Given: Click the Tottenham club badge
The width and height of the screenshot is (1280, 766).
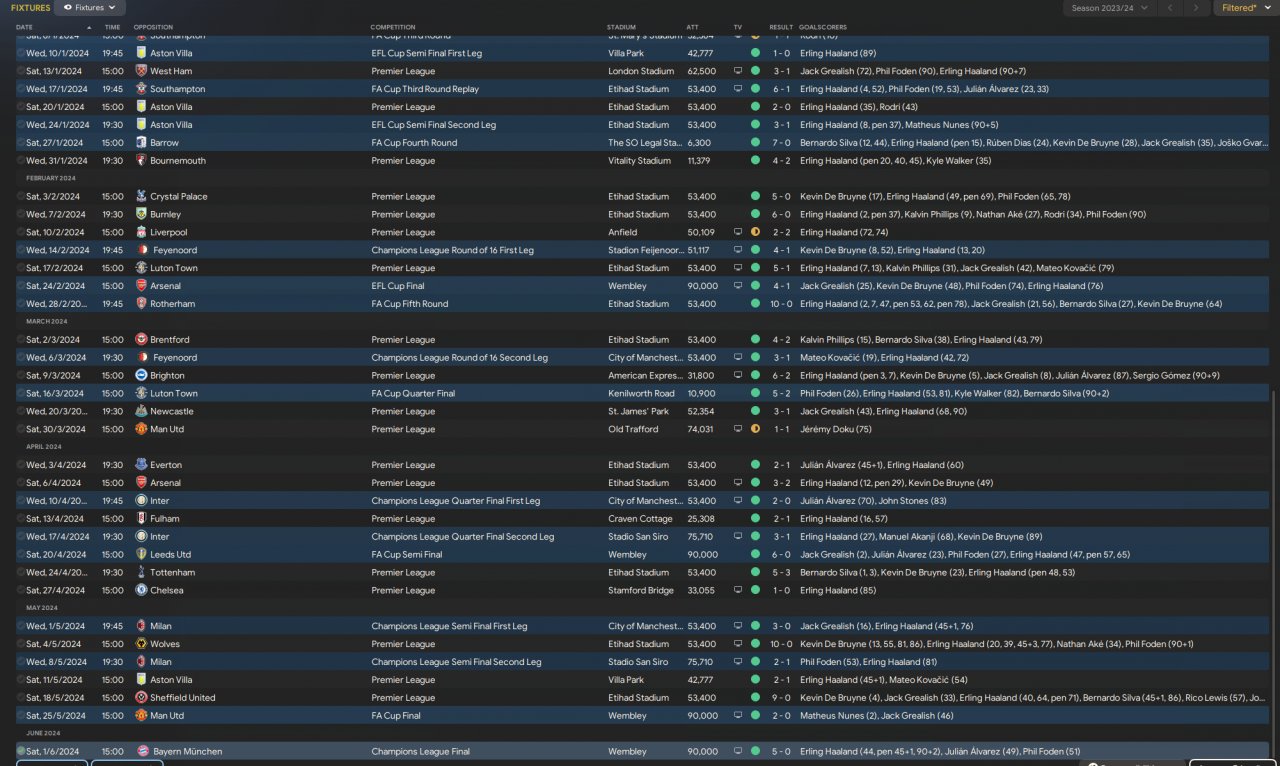Looking at the screenshot, I should click(141, 573).
